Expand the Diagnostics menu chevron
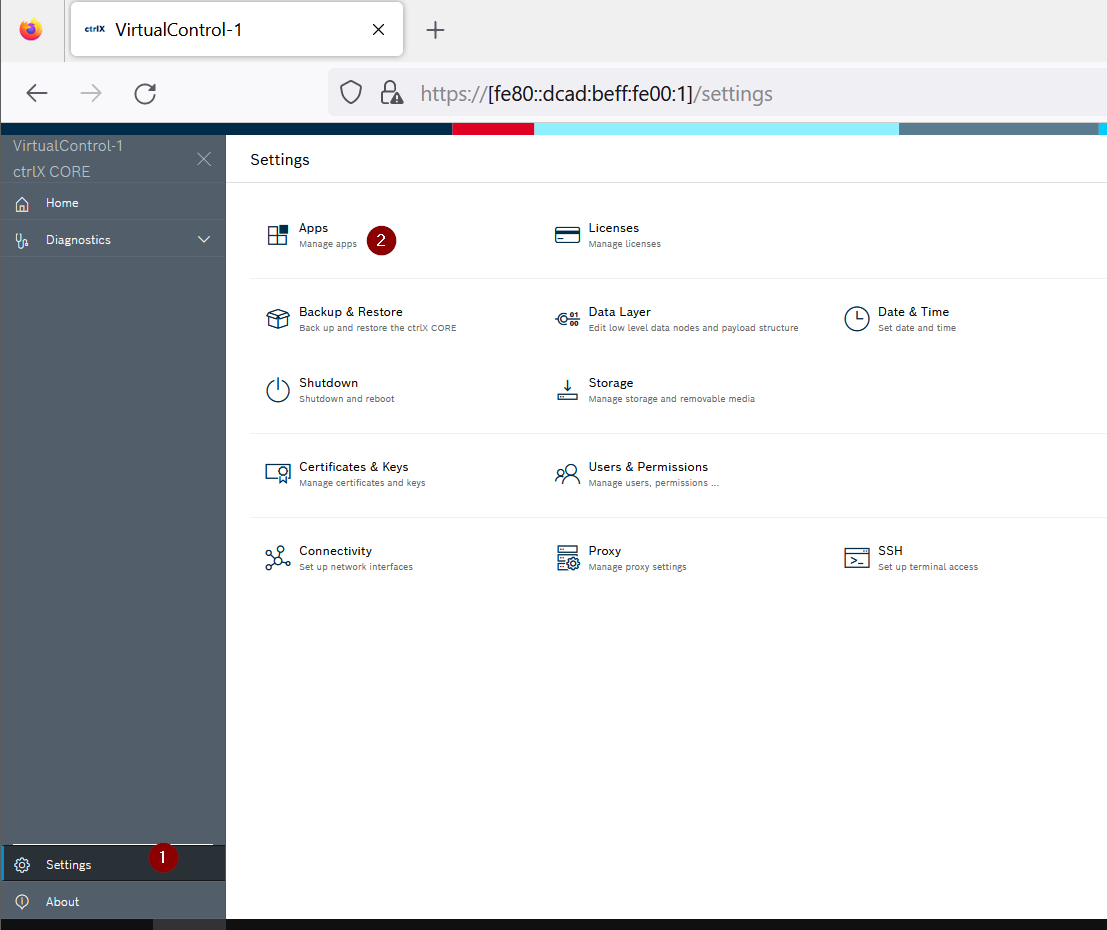This screenshot has width=1107, height=930. [203, 239]
